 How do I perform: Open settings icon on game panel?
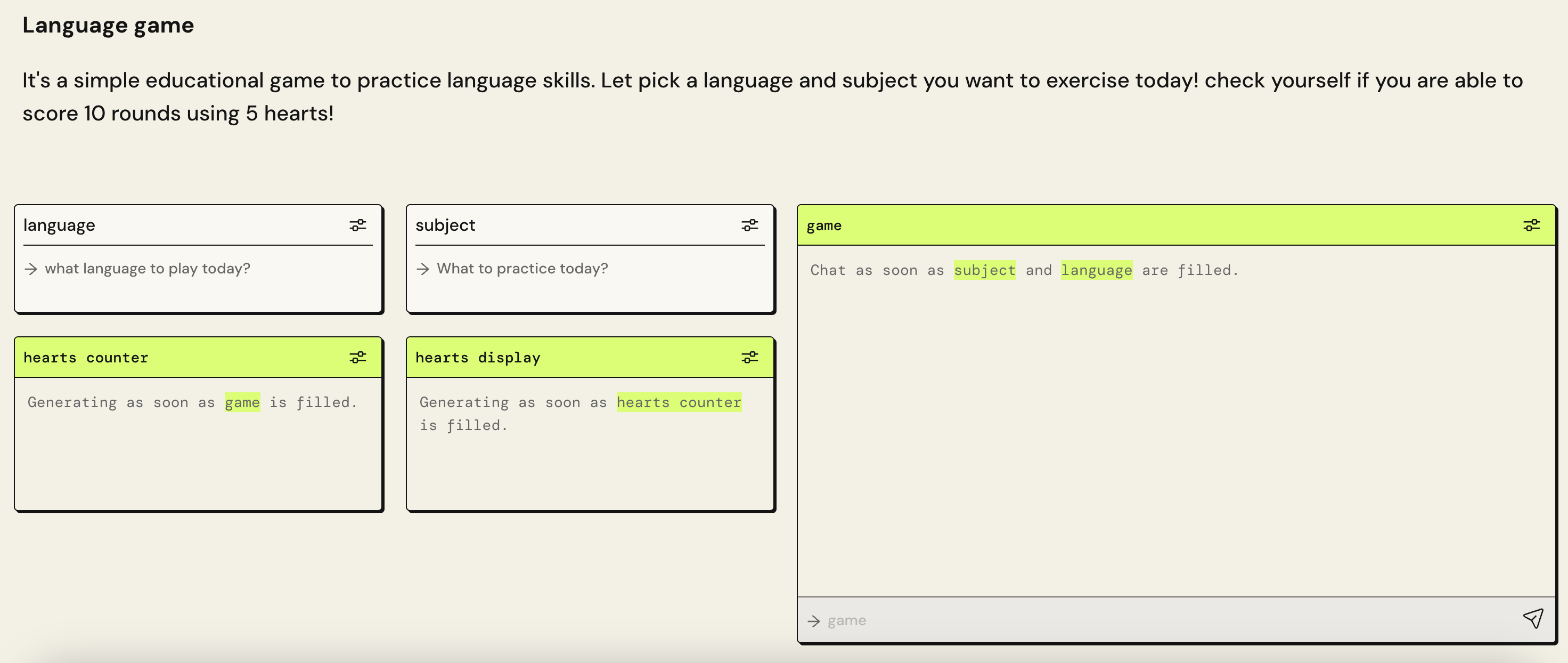pos(1531,225)
